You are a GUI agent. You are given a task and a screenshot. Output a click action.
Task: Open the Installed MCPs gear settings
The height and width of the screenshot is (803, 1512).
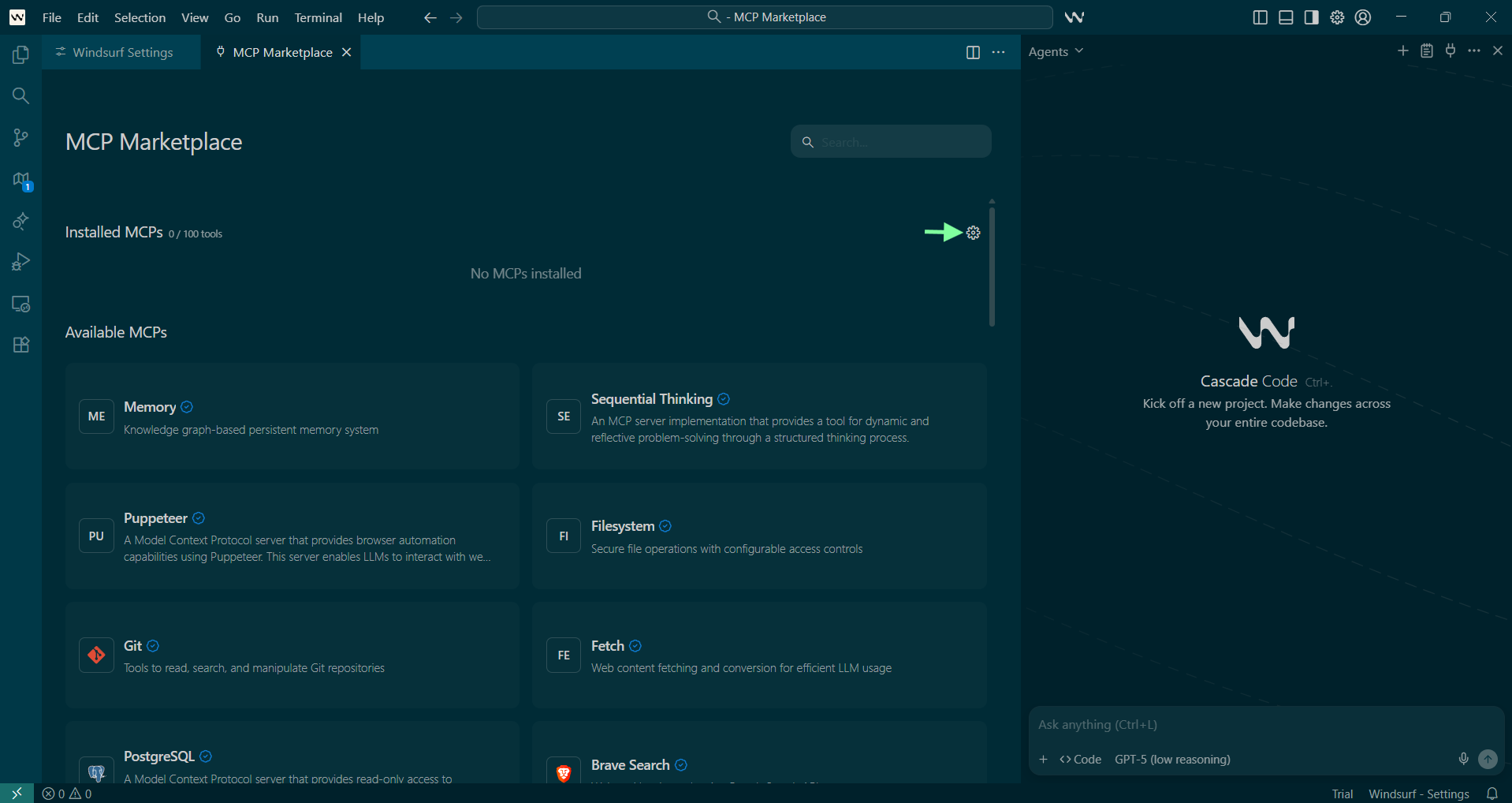[x=974, y=233]
